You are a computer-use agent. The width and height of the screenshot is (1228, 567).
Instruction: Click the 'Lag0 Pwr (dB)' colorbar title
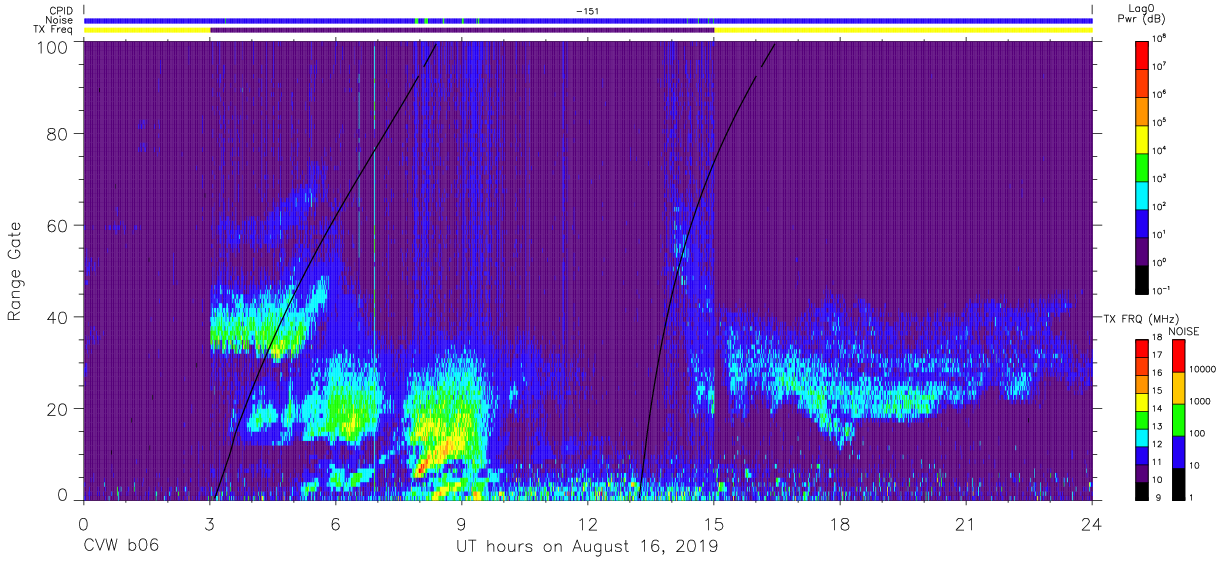click(x=1144, y=15)
